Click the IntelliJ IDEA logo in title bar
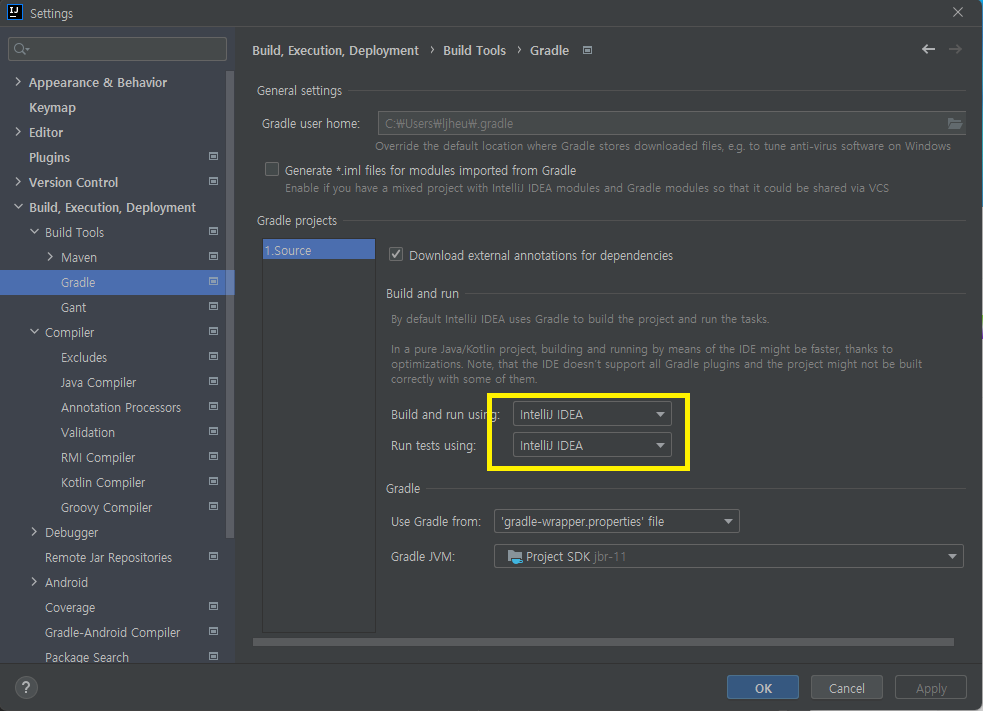The width and height of the screenshot is (984, 716). [14, 12]
